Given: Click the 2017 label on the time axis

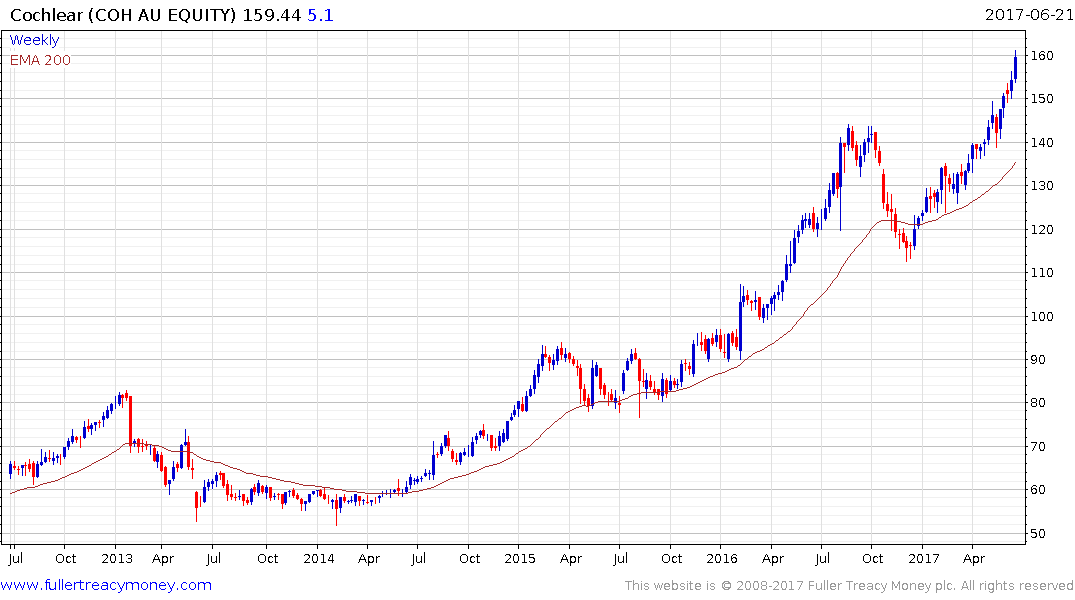Looking at the screenshot, I should (923, 558).
